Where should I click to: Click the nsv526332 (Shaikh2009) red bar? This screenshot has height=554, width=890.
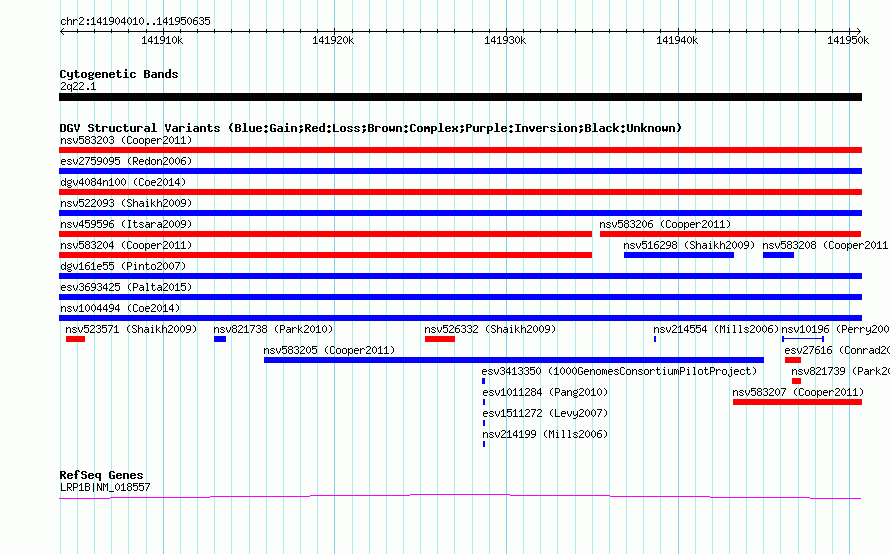[440, 339]
